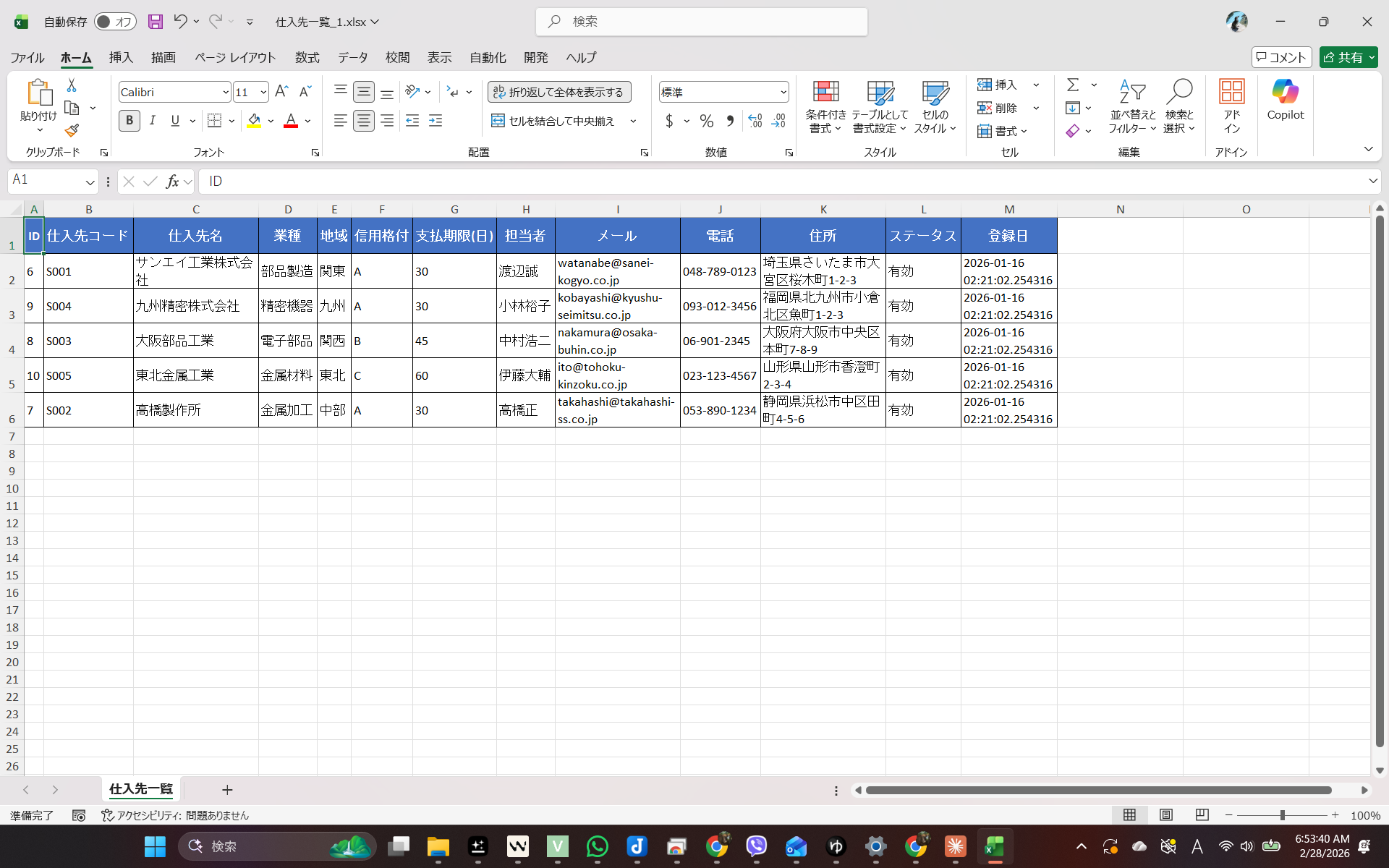Click the コメント comments button
The height and width of the screenshot is (868, 1389).
[1281, 57]
